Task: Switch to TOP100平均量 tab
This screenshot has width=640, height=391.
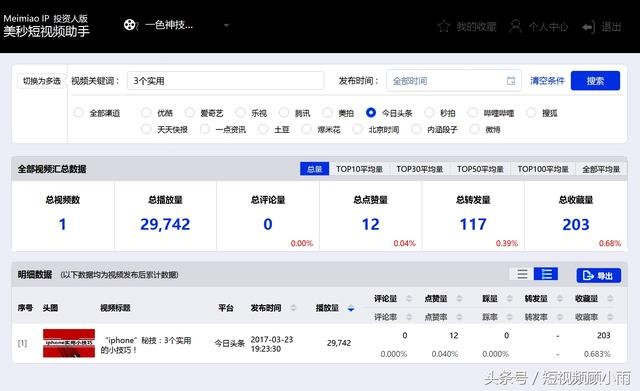Action: pos(543,169)
